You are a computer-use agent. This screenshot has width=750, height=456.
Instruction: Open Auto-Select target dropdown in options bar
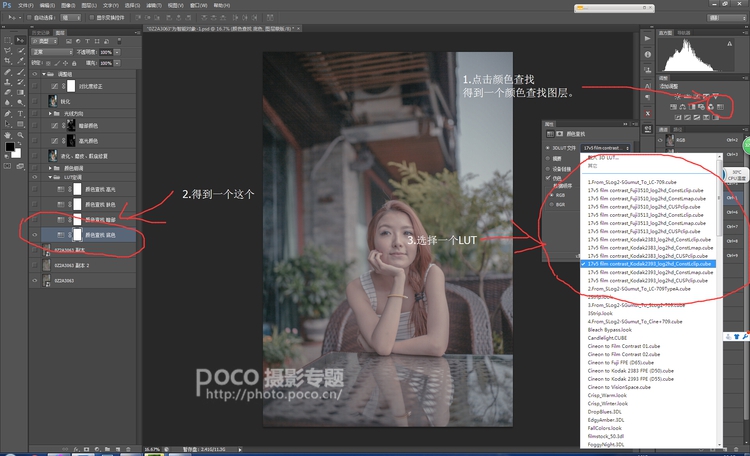pyautogui.click(x=71, y=17)
